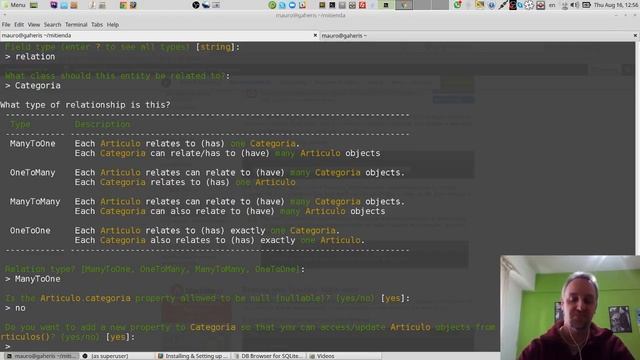The width and height of the screenshot is (640, 360).
Task: Click the green circular icon in the panel
Action: click(272, 5)
